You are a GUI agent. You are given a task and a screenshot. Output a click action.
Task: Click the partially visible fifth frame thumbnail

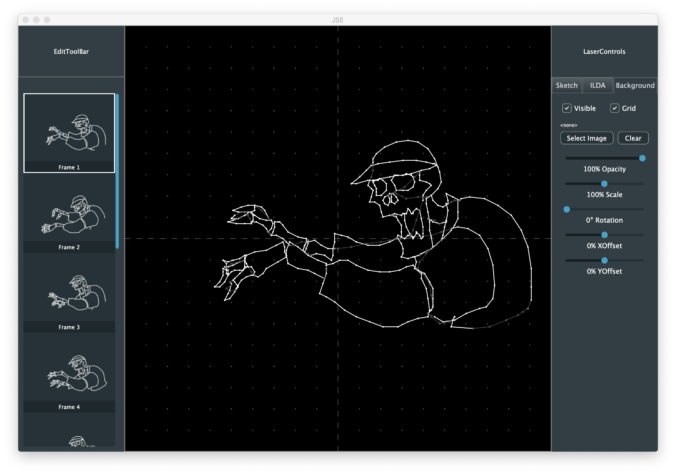pos(69,440)
